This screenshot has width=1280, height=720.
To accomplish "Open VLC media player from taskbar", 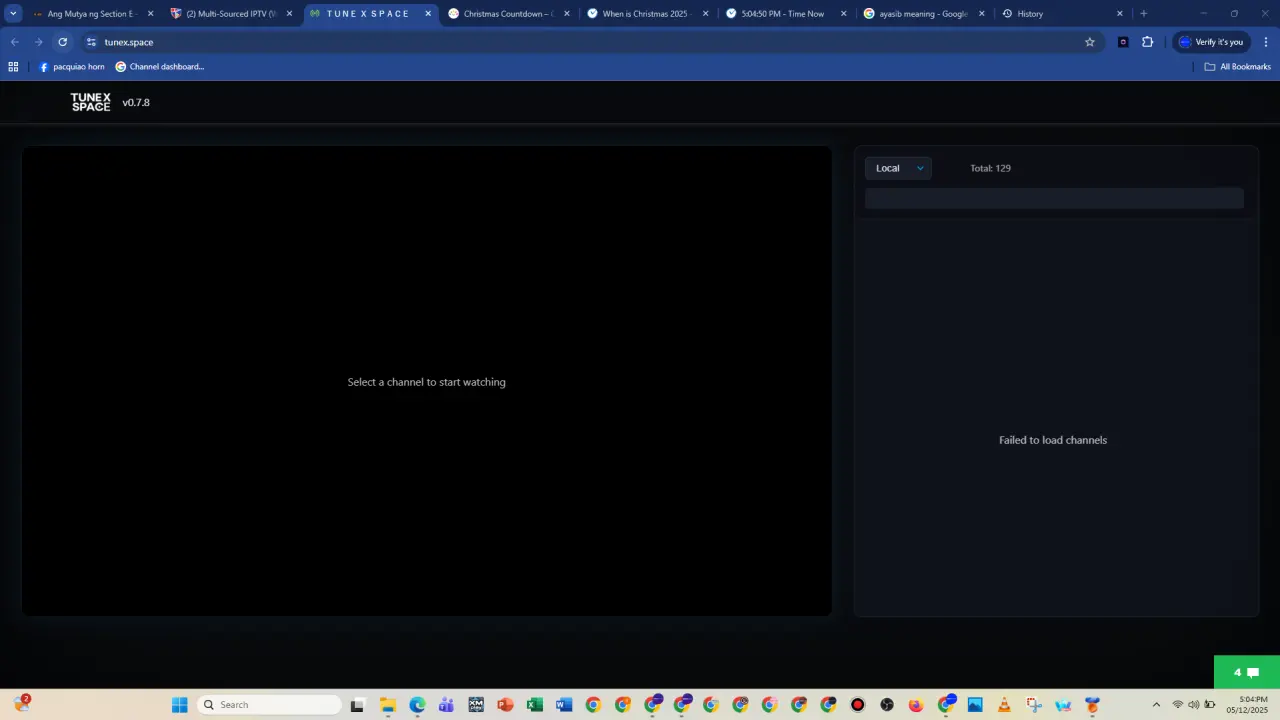I will tap(1004, 705).
